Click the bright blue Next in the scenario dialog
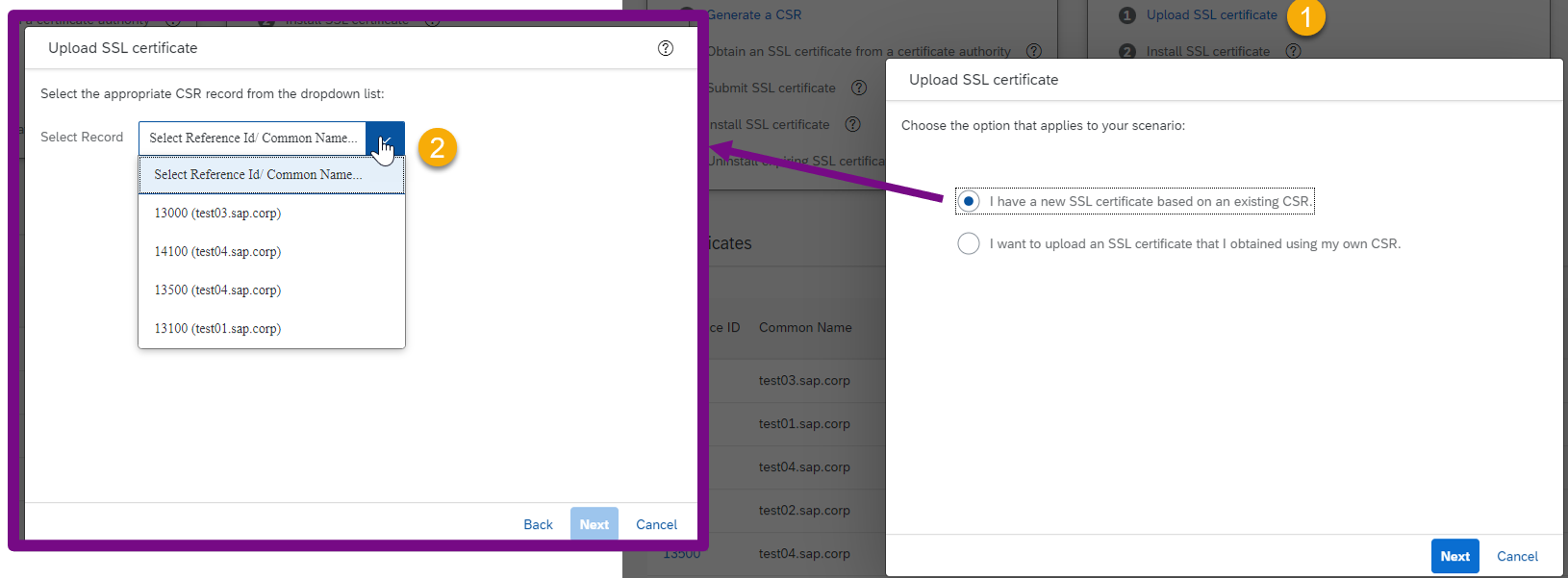Viewport: 1568px width, 578px height. [1455, 556]
